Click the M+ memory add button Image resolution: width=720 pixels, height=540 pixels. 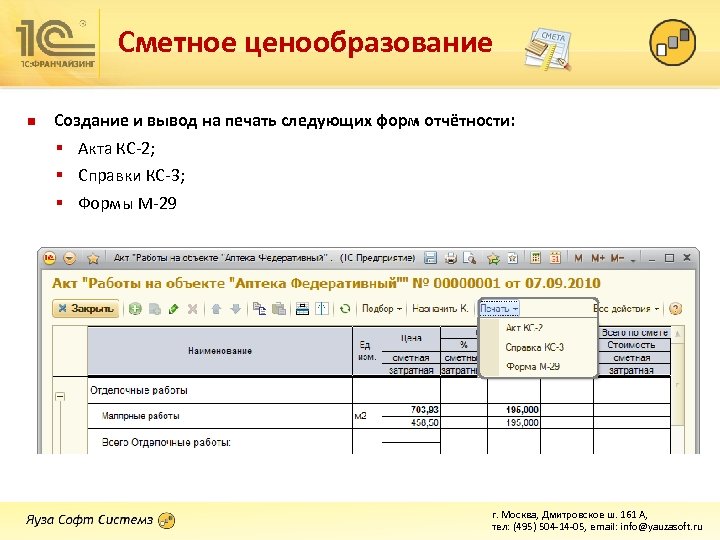598,259
